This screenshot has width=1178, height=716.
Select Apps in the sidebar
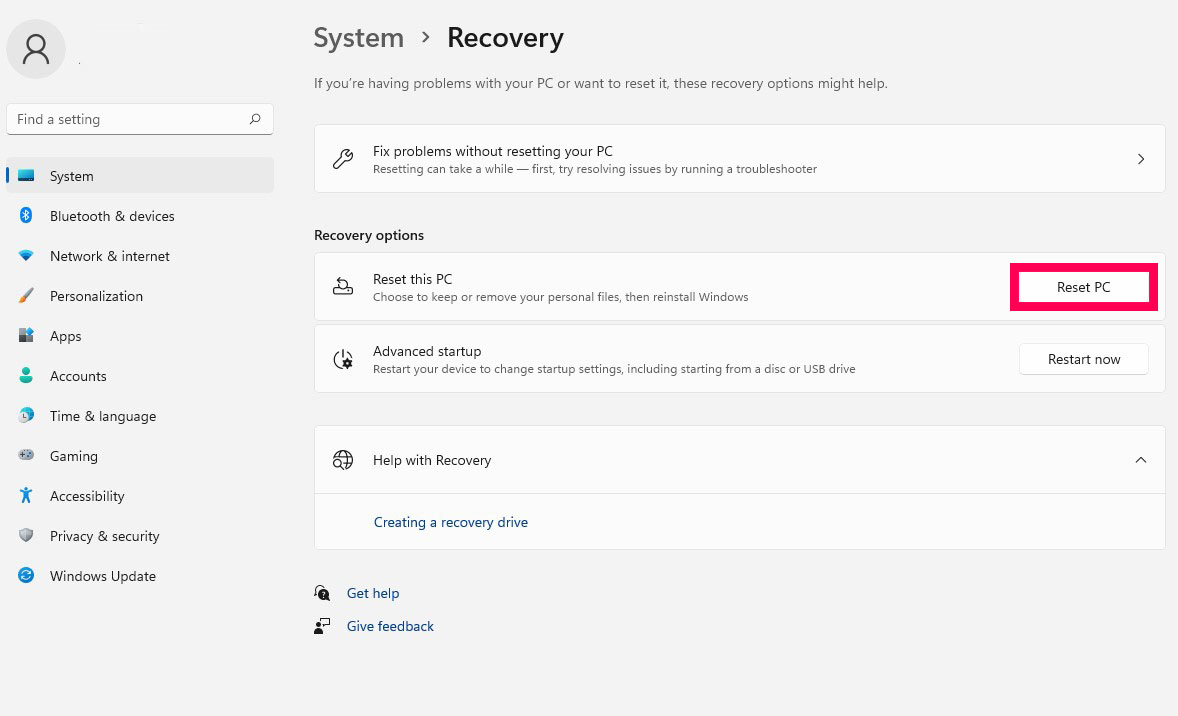click(140, 336)
